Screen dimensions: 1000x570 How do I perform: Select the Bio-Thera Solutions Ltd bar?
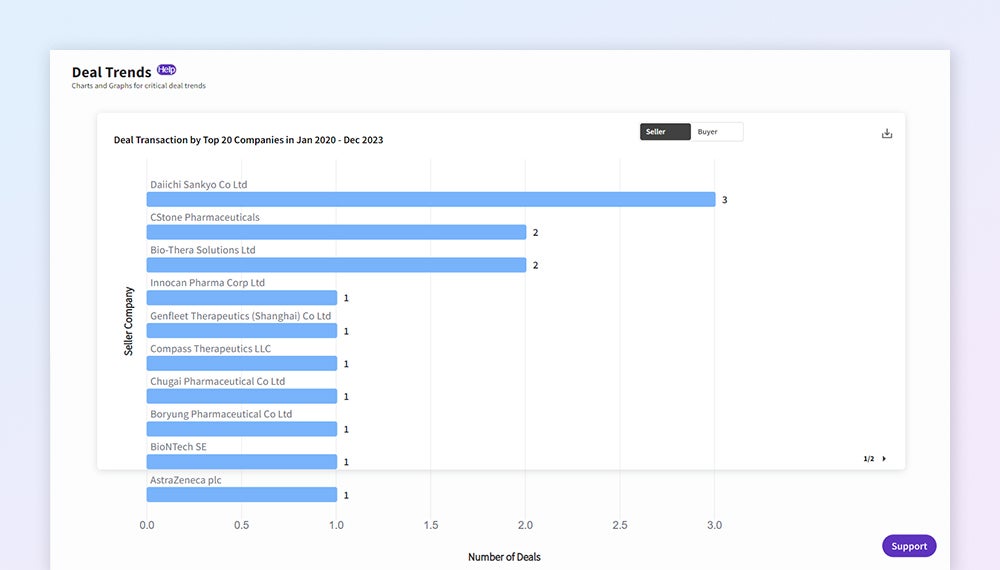pos(336,265)
